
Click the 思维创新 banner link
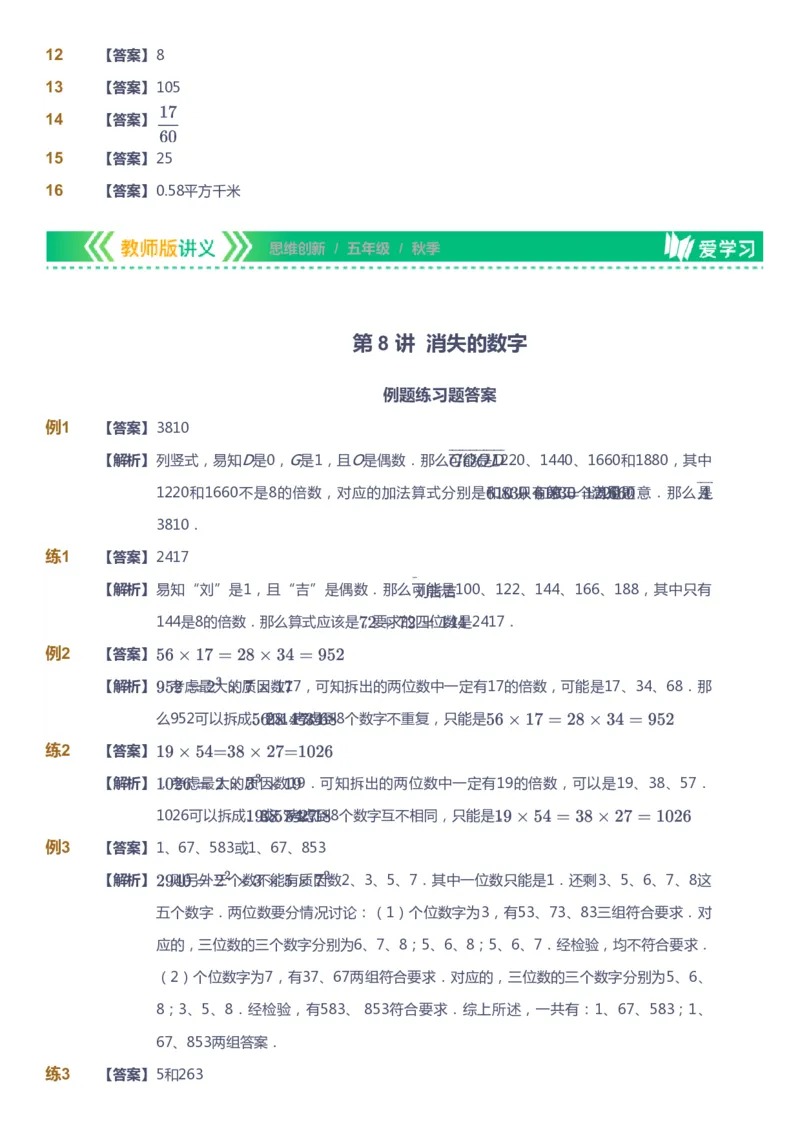click(x=295, y=247)
